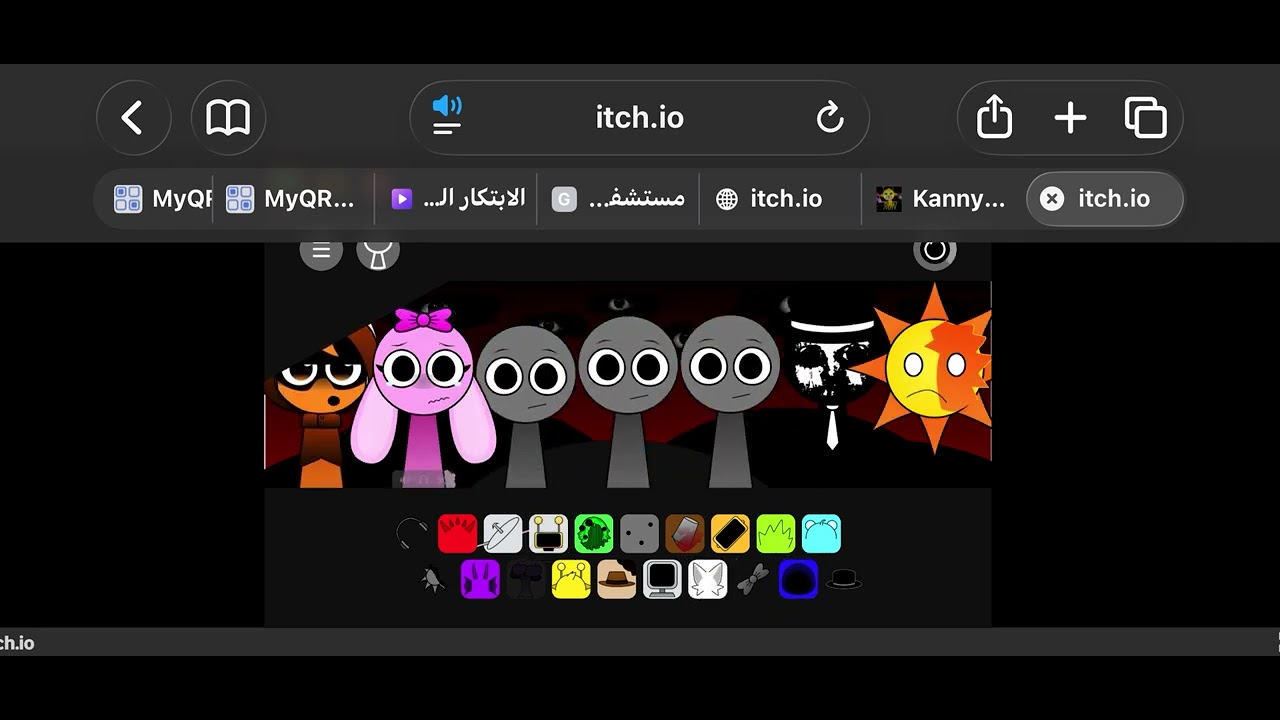
Task: Pick the yellow antennae creature icon
Action: point(571,579)
